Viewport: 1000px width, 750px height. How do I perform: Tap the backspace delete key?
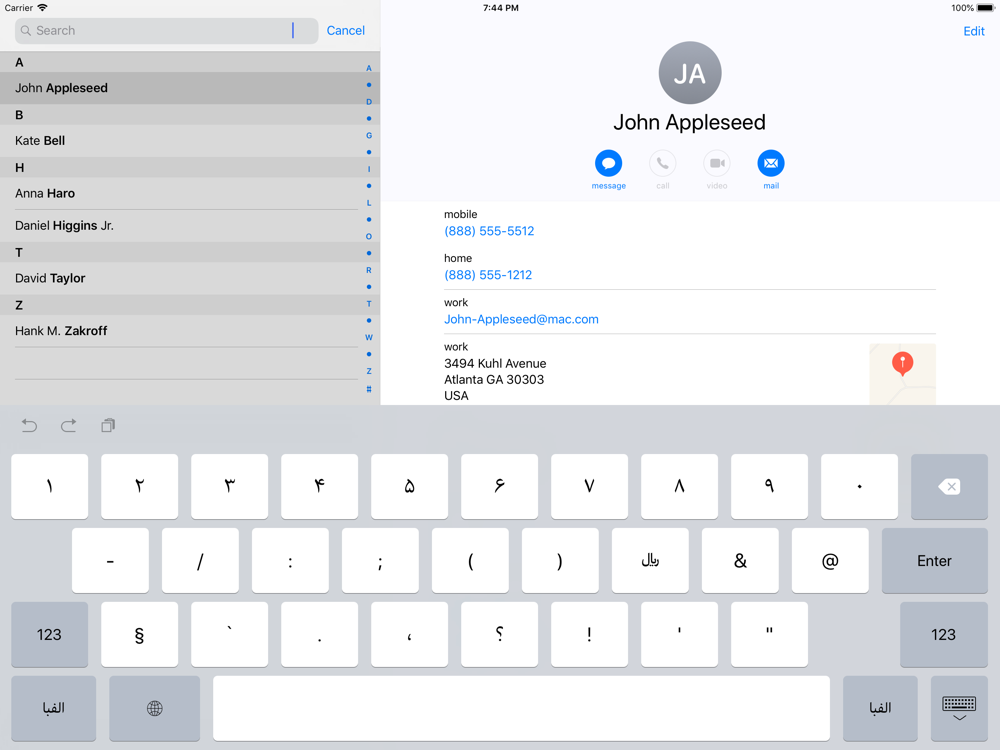point(948,487)
